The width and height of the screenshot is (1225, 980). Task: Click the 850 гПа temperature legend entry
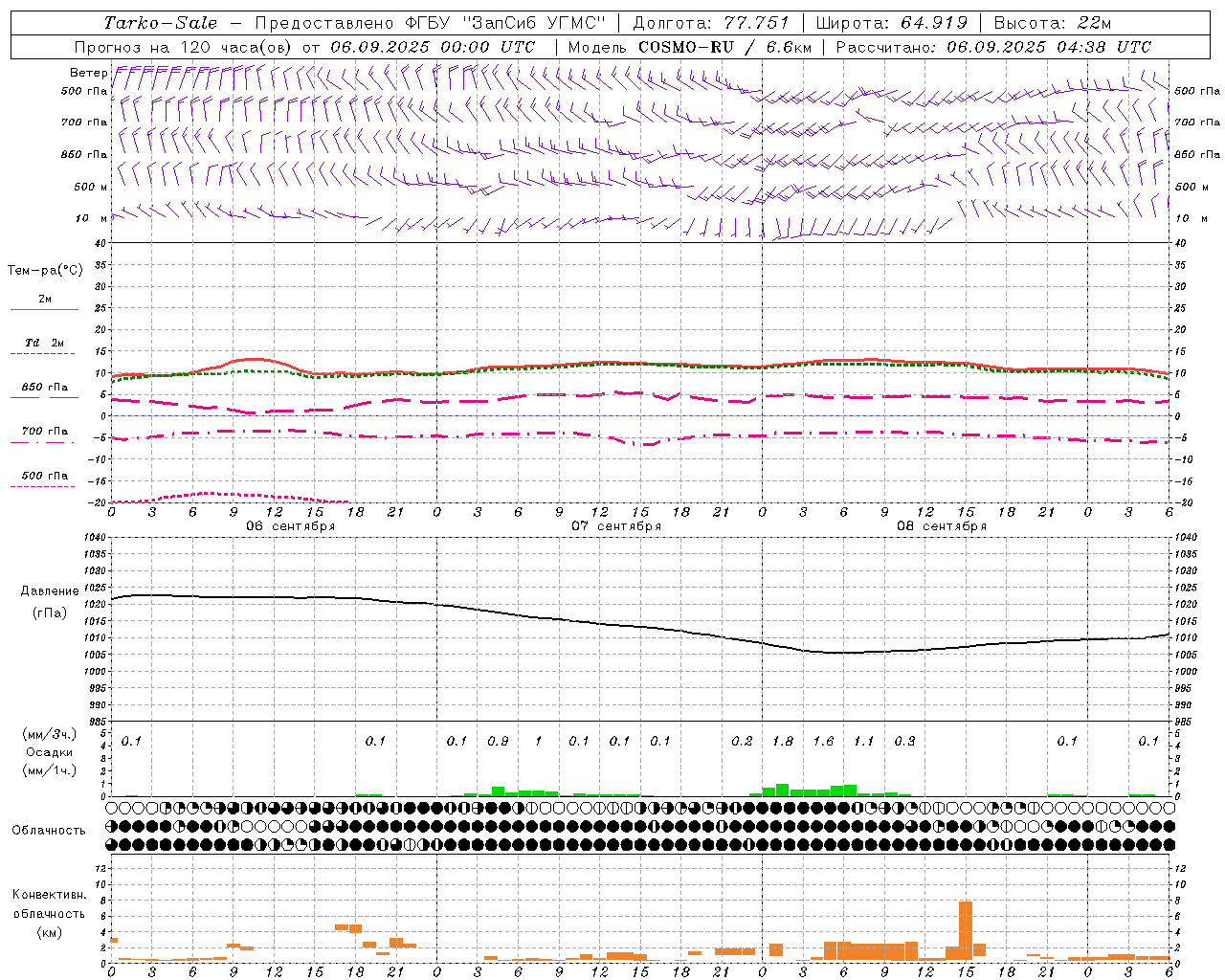(45, 388)
